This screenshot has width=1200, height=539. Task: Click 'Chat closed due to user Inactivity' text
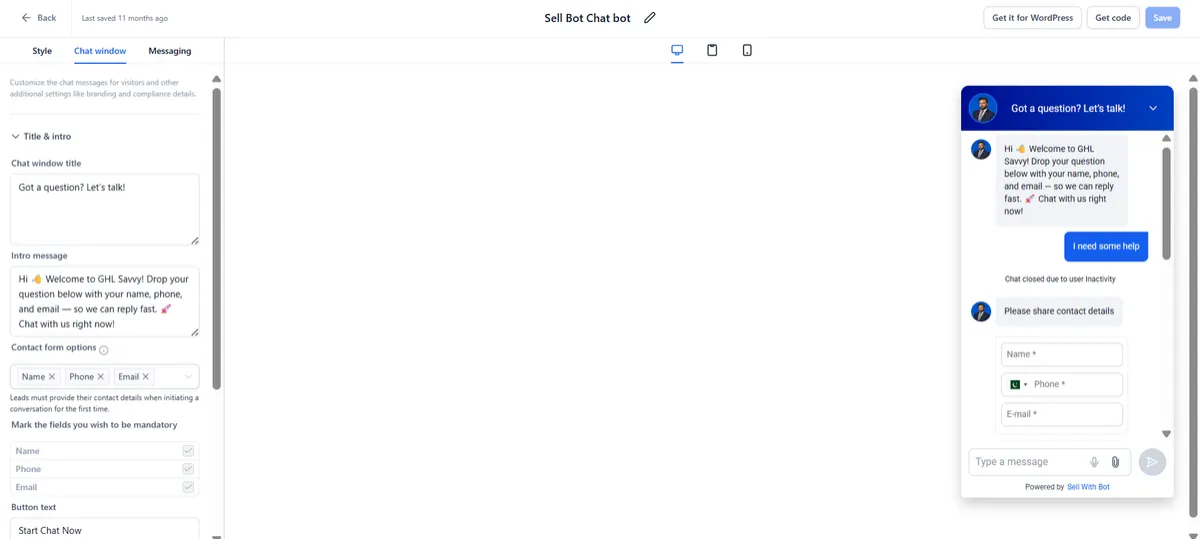(1060, 279)
